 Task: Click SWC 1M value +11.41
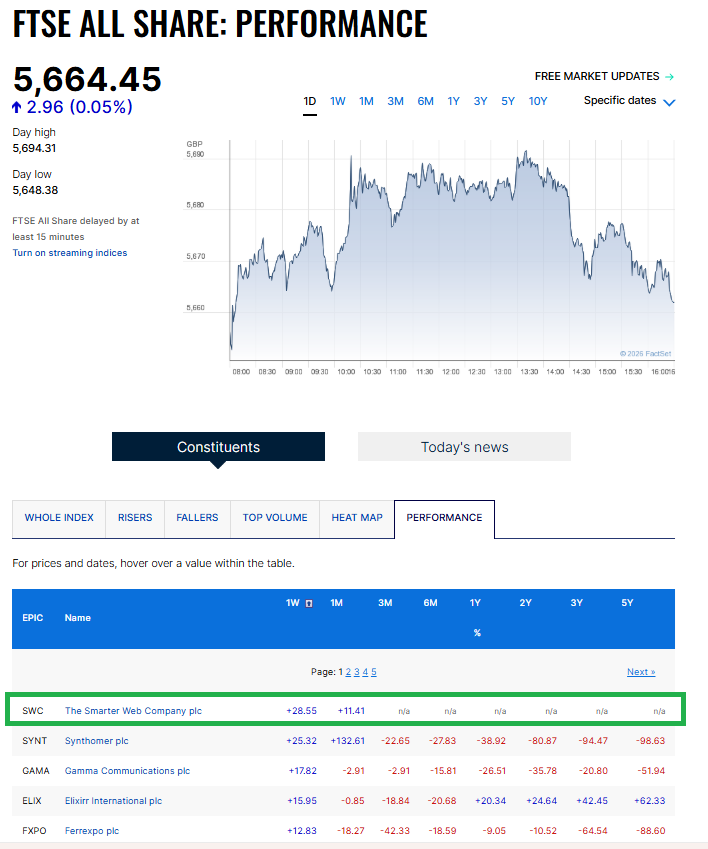click(351, 711)
